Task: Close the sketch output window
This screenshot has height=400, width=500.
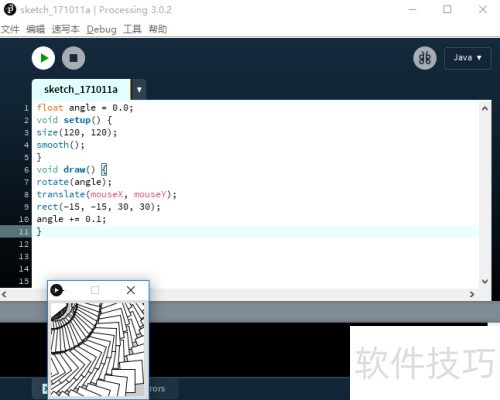Action: click(131, 290)
